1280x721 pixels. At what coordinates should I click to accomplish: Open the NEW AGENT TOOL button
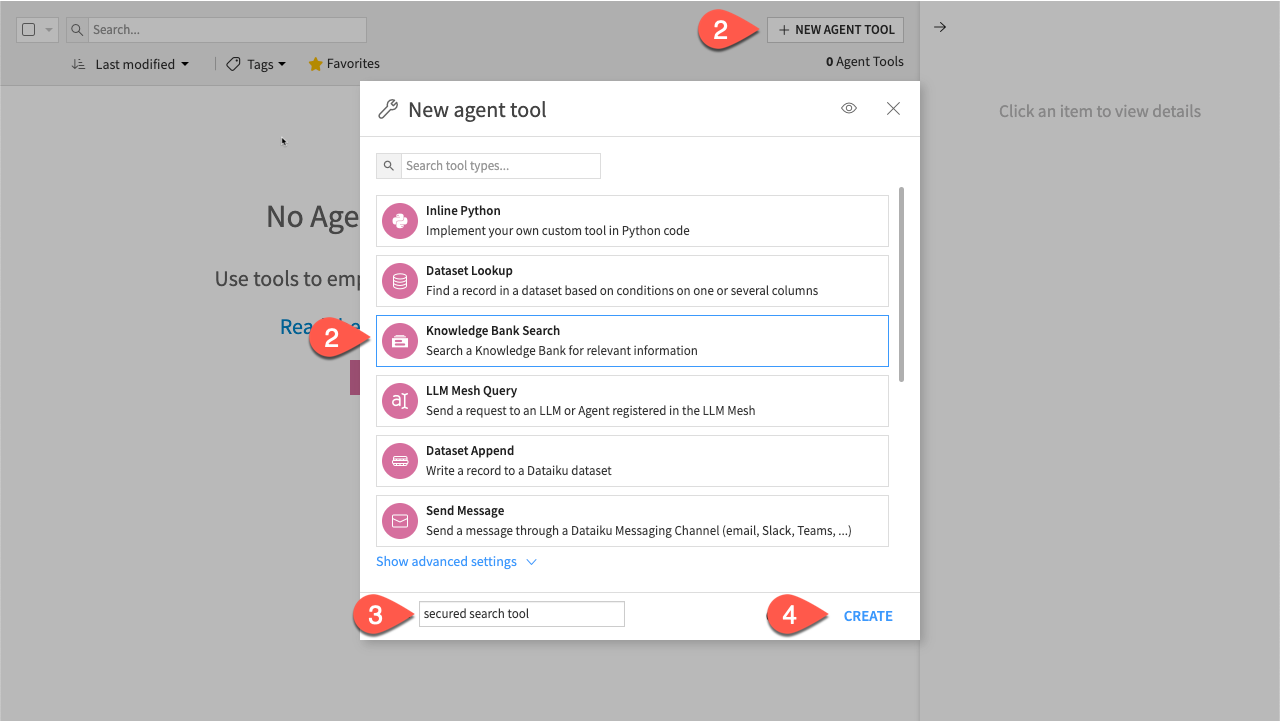[x=835, y=29]
